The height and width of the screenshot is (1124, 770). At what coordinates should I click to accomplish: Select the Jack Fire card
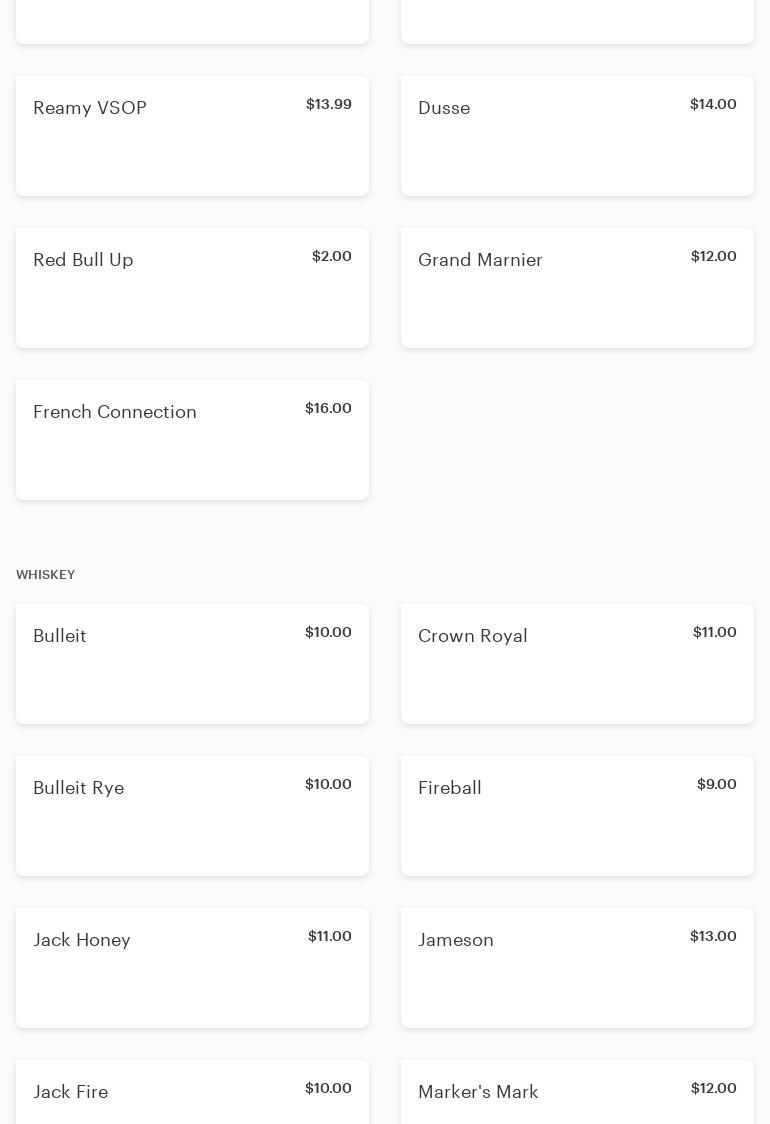192,1094
